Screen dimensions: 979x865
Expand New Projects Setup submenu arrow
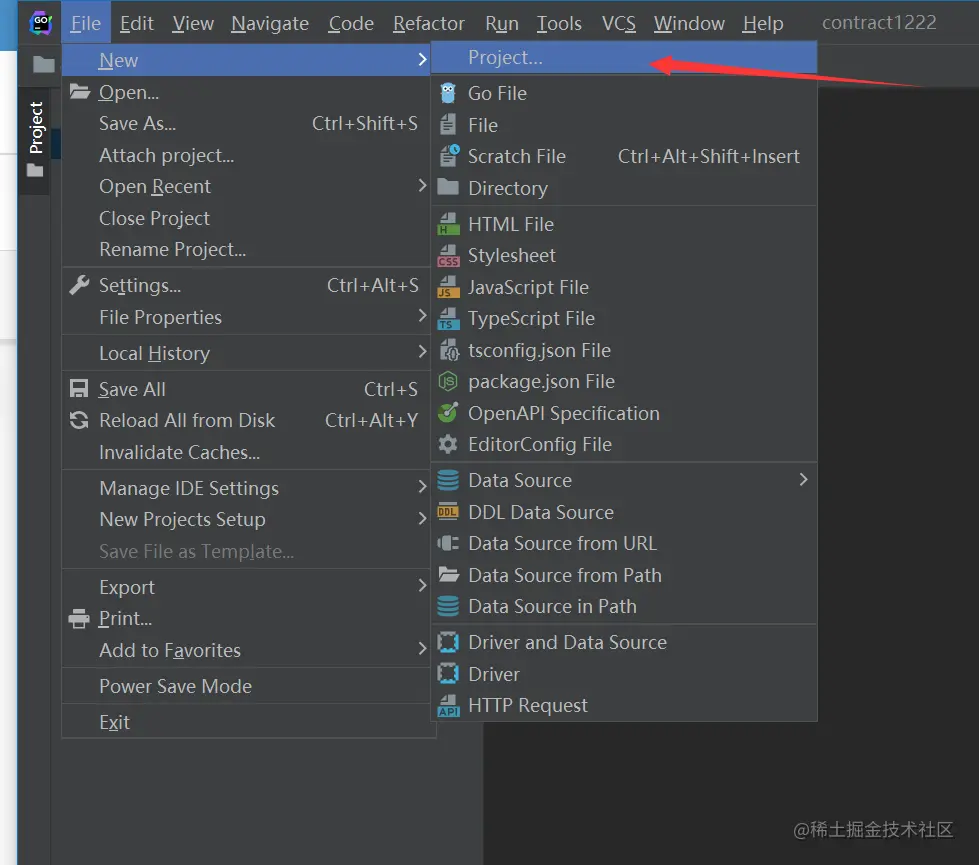pyautogui.click(x=422, y=518)
